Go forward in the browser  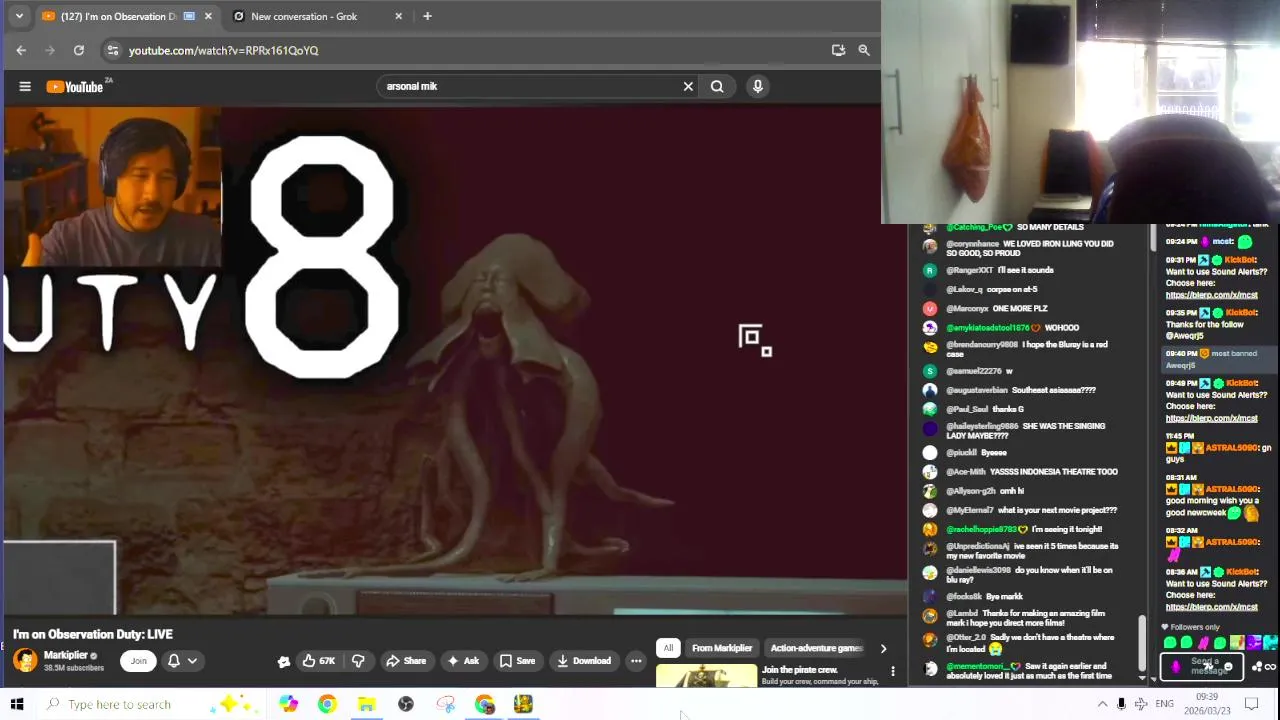pos(50,50)
